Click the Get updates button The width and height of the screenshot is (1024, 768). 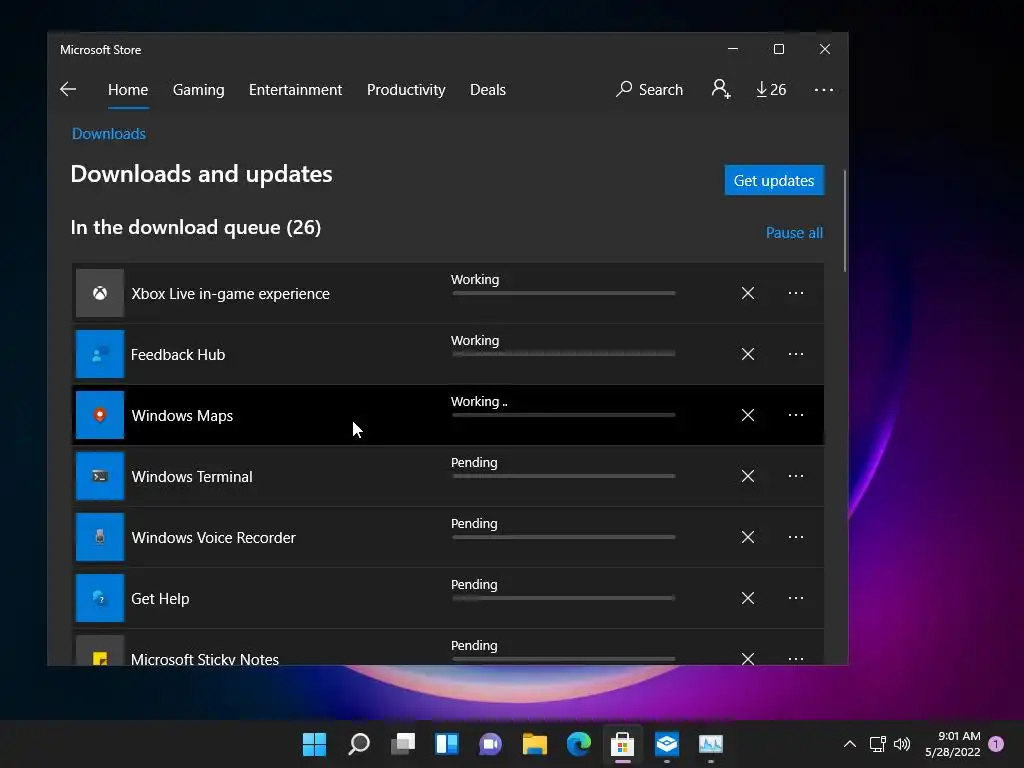pos(774,180)
